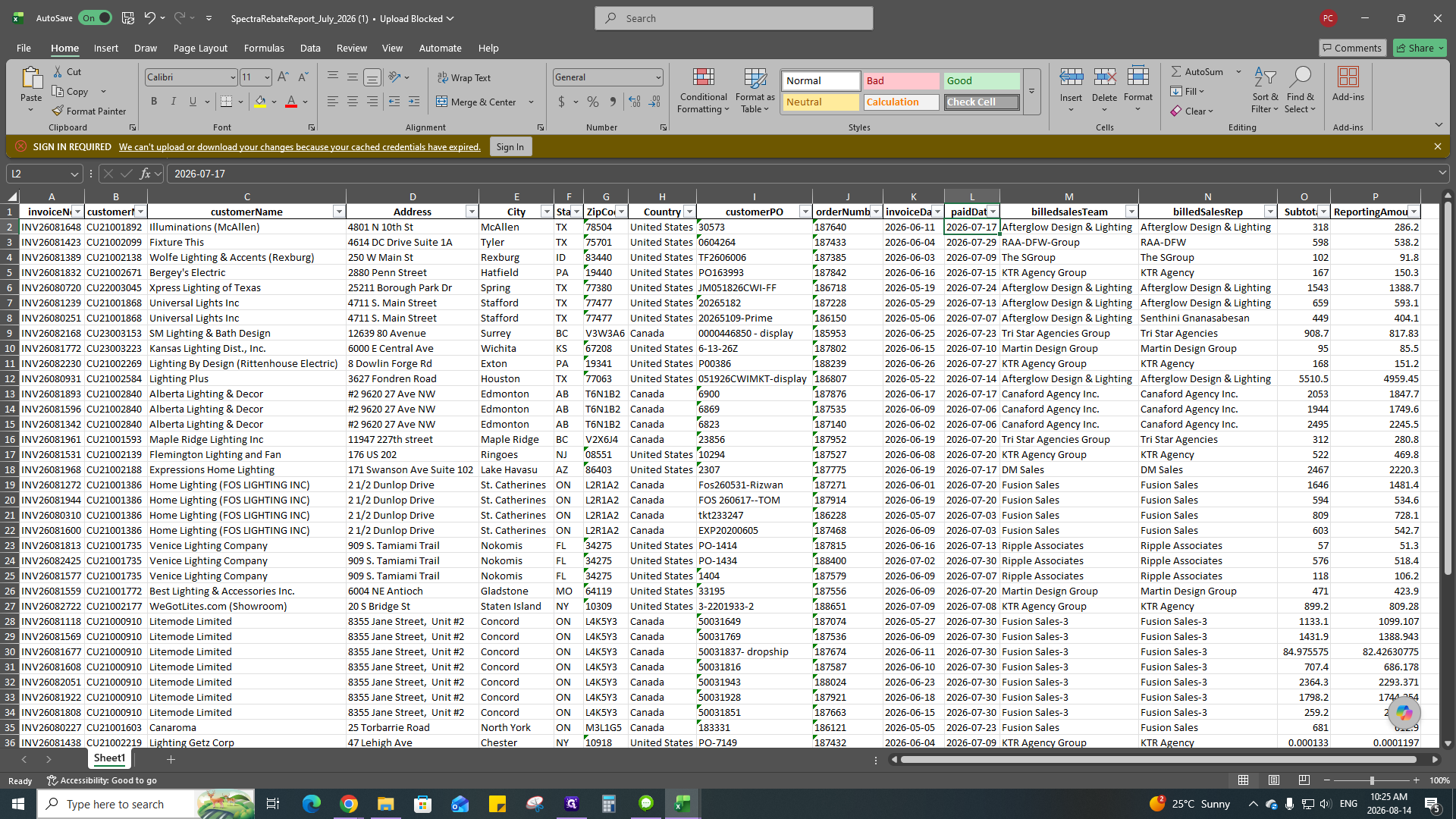Click the Comments button
1456x819 pixels.
pos(1352,48)
